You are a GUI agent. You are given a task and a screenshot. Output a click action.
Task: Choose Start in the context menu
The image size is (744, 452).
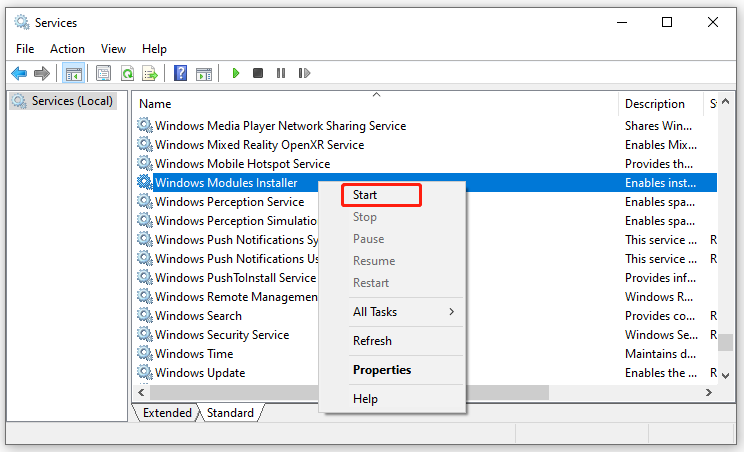pos(365,195)
